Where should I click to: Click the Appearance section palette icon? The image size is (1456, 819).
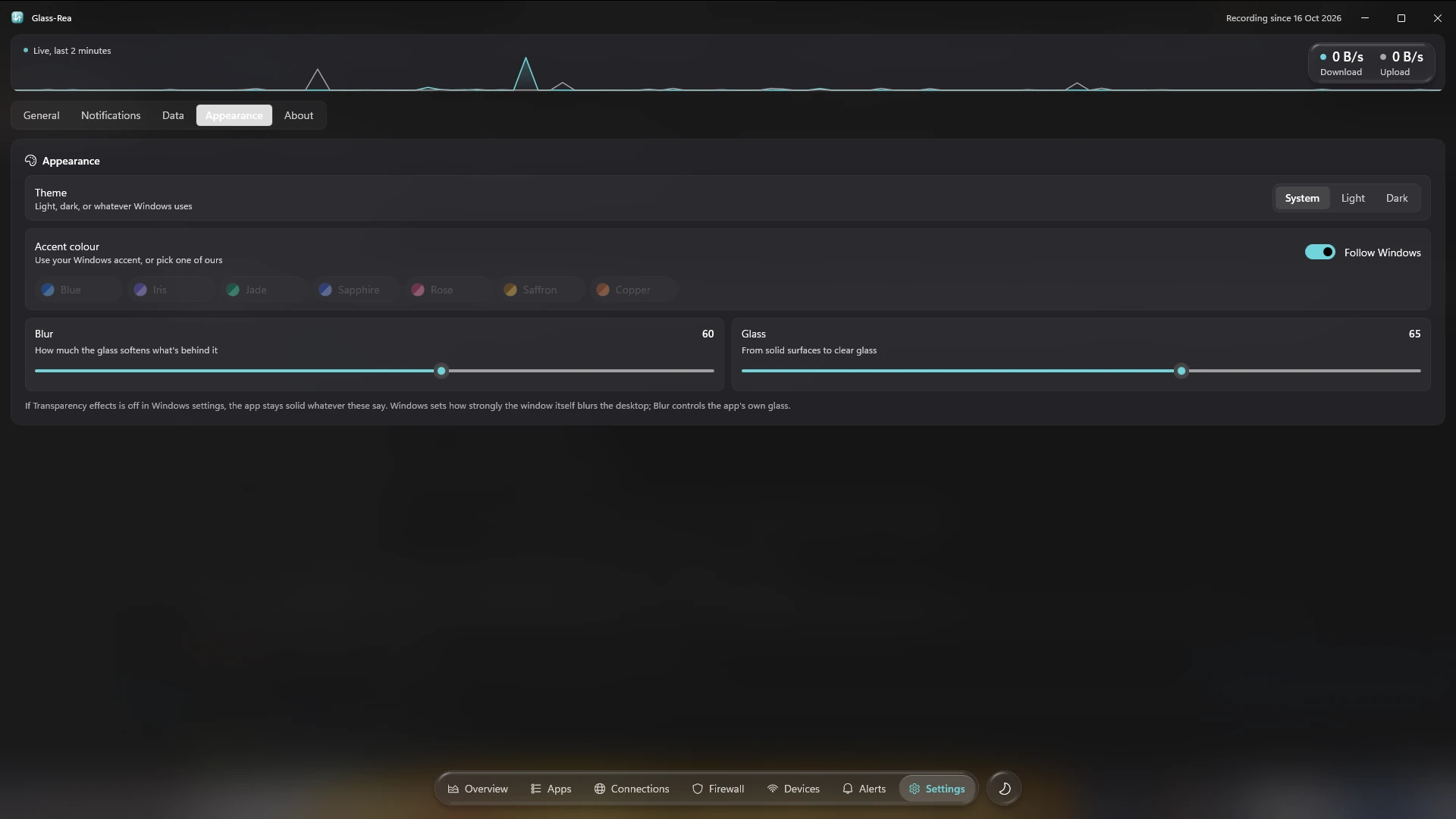[30, 161]
